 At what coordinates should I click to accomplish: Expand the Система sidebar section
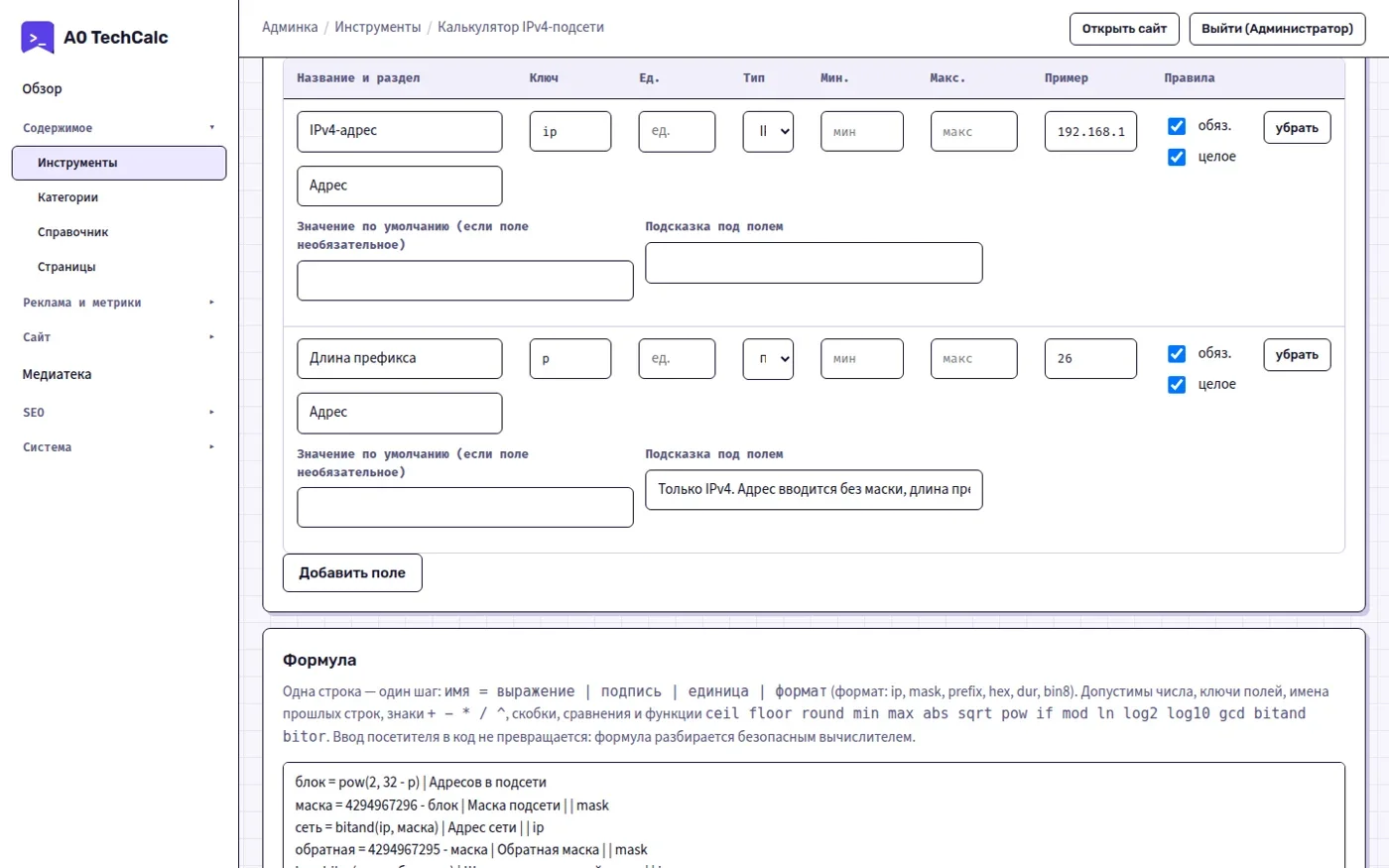(119, 447)
